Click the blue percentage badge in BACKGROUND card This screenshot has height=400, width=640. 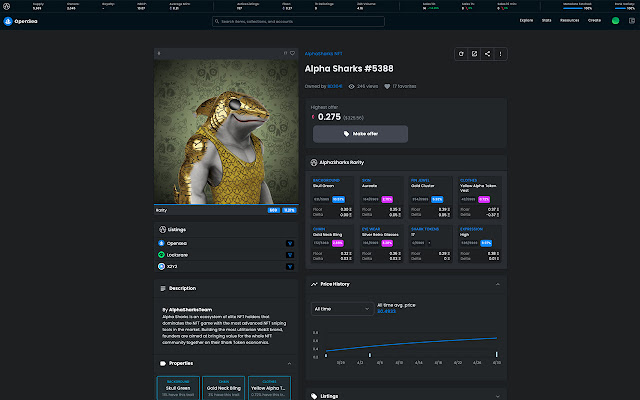click(x=338, y=199)
